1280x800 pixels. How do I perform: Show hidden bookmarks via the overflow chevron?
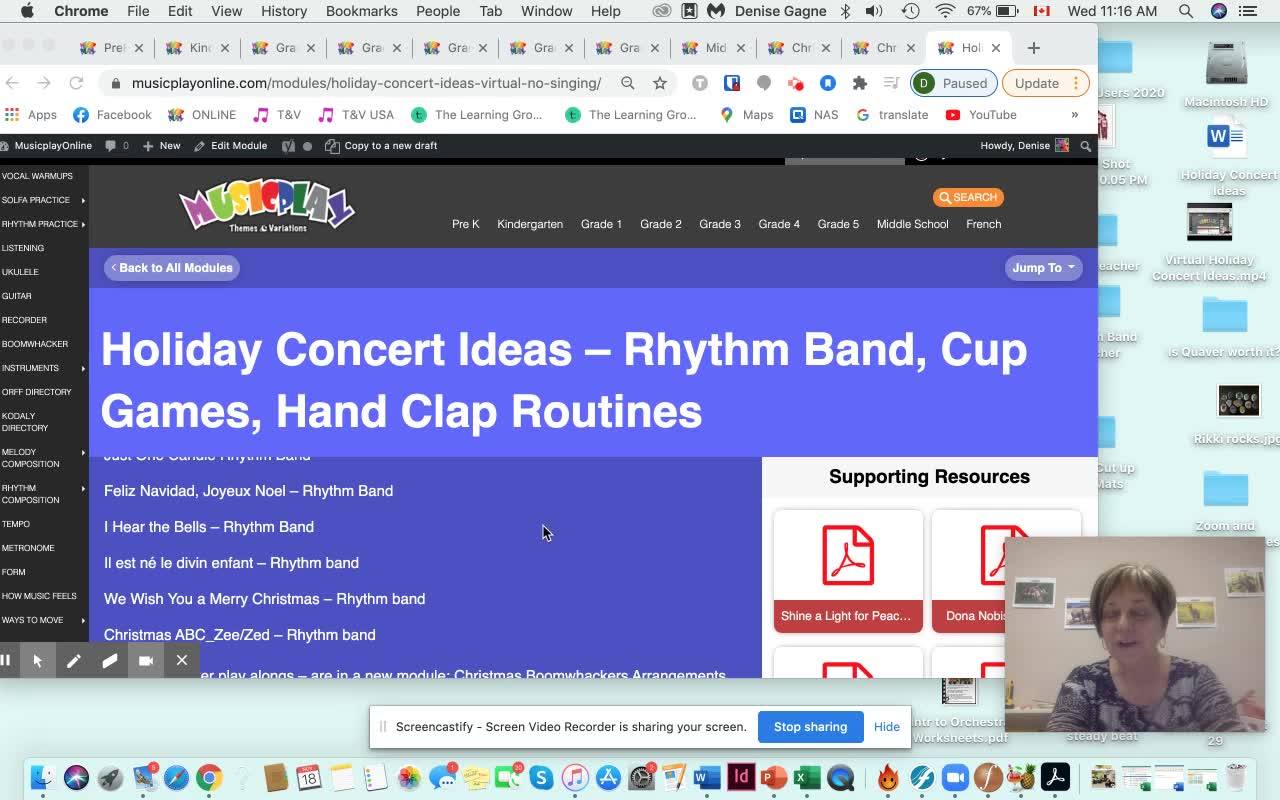click(x=1075, y=115)
